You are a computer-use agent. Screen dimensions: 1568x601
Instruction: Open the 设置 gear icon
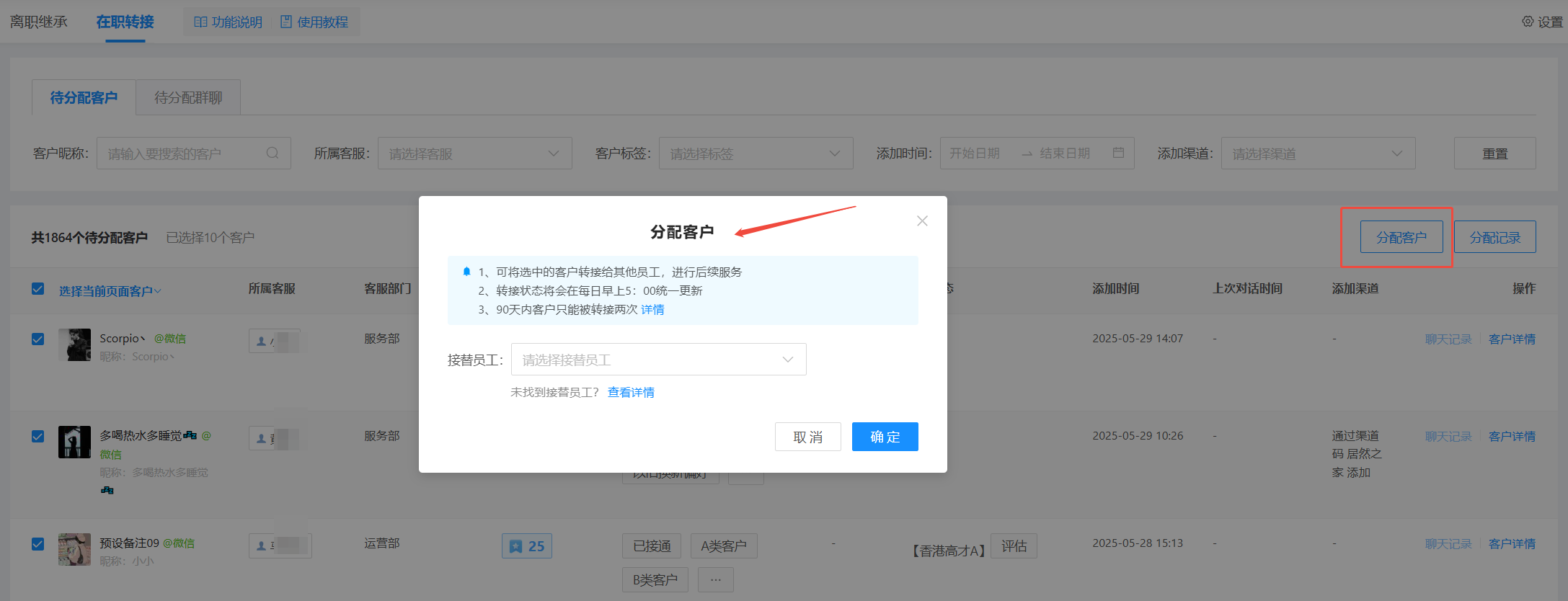[1528, 22]
